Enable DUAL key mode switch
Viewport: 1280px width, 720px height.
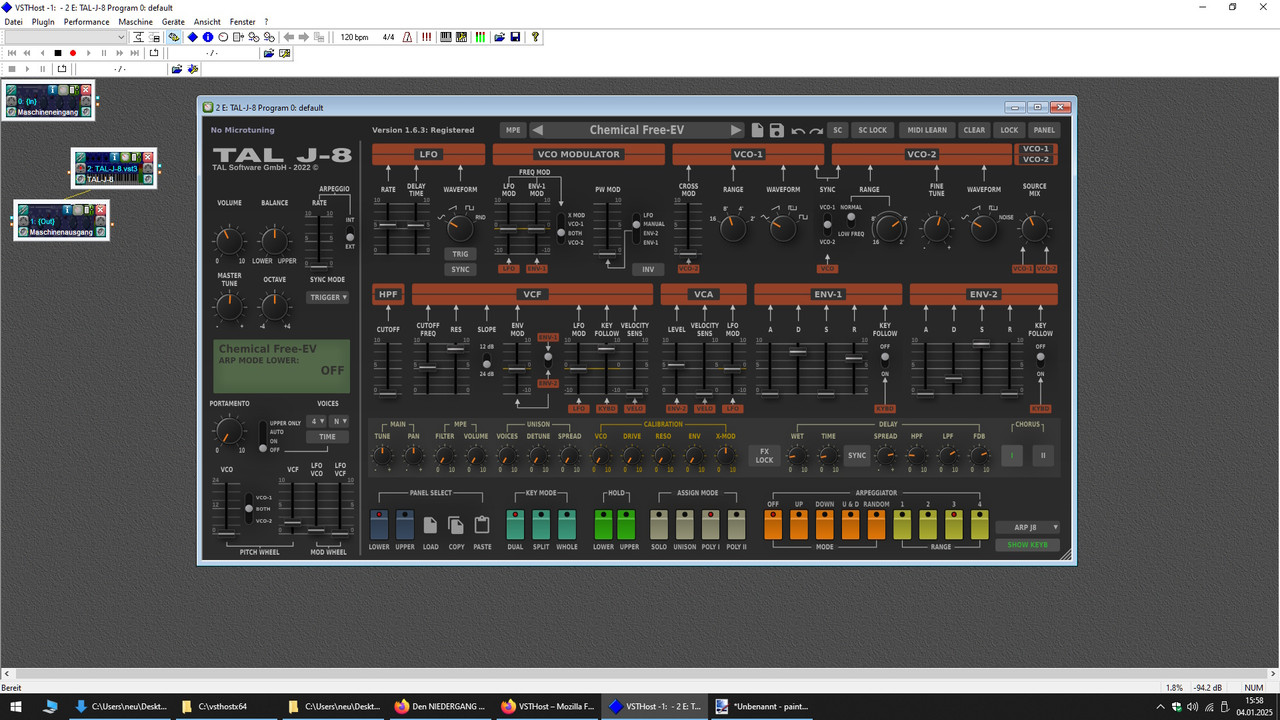515,525
